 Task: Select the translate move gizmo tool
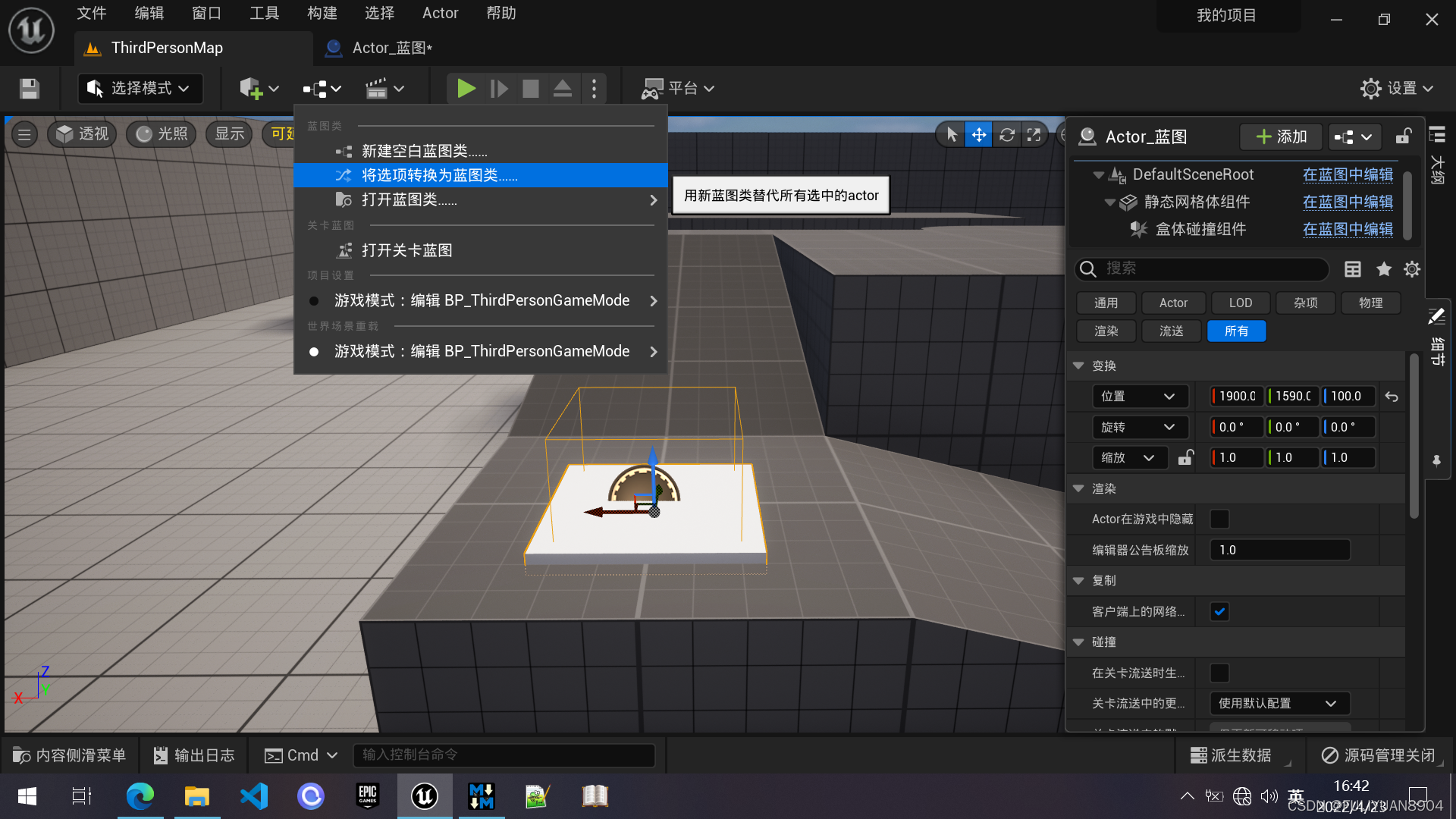pyautogui.click(x=978, y=135)
